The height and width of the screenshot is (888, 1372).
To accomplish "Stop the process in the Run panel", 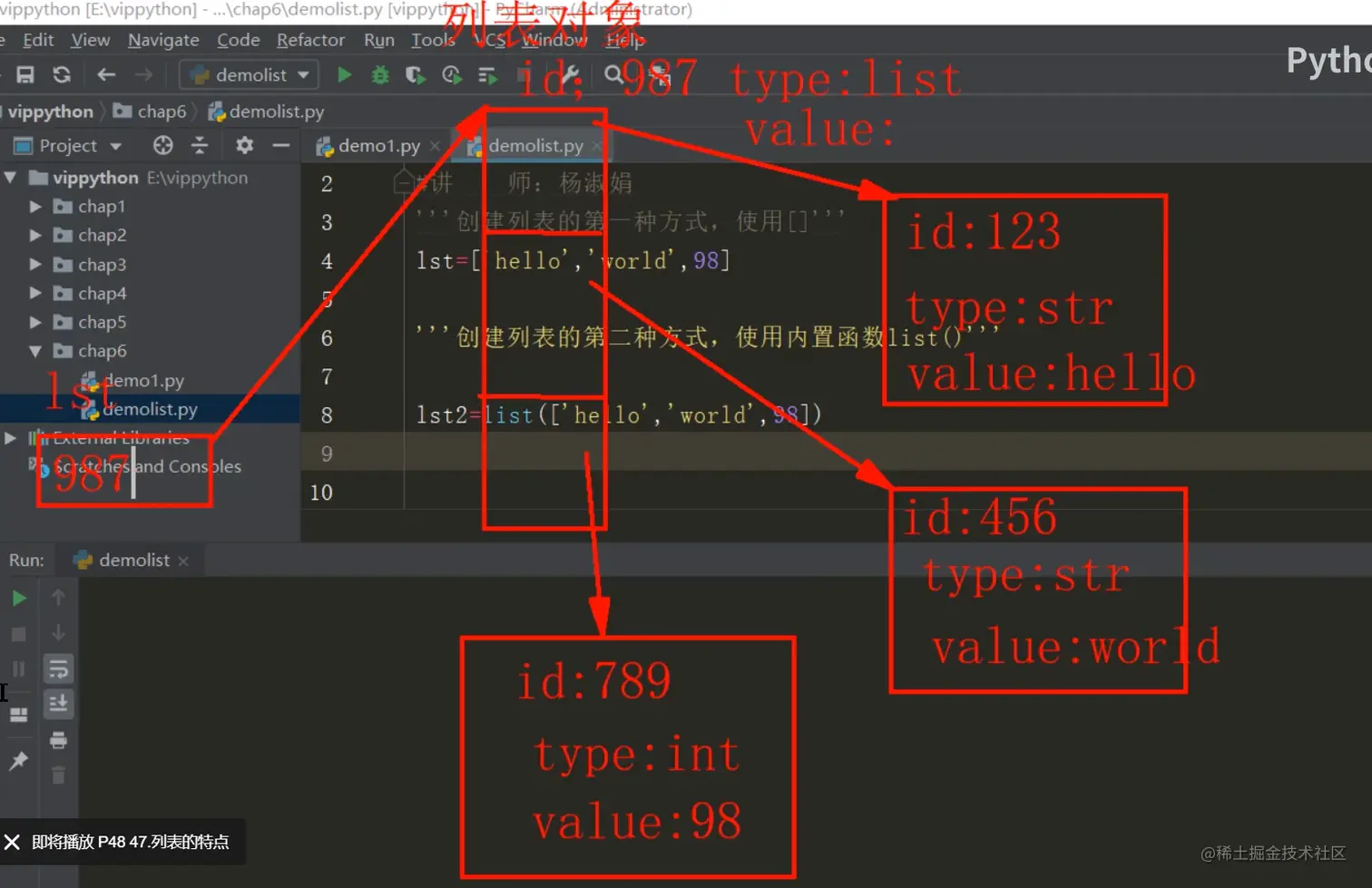I will click(19, 634).
